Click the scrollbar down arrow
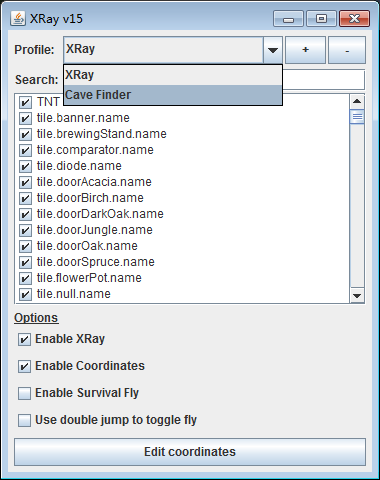The height and width of the screenshot is (480, 380). pyautogui.click(x=357, y=296)
